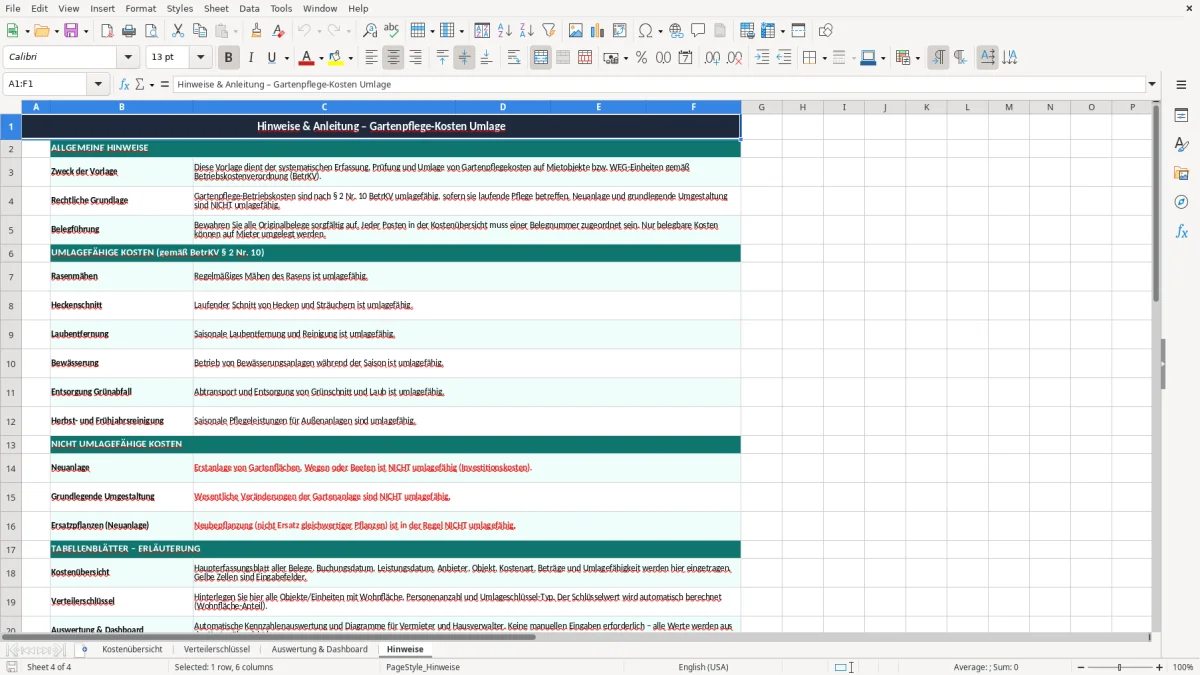Image resolution: width=1200 pixels, height=675 pixels.
Task: Click column header G
Action: (761, 107)
